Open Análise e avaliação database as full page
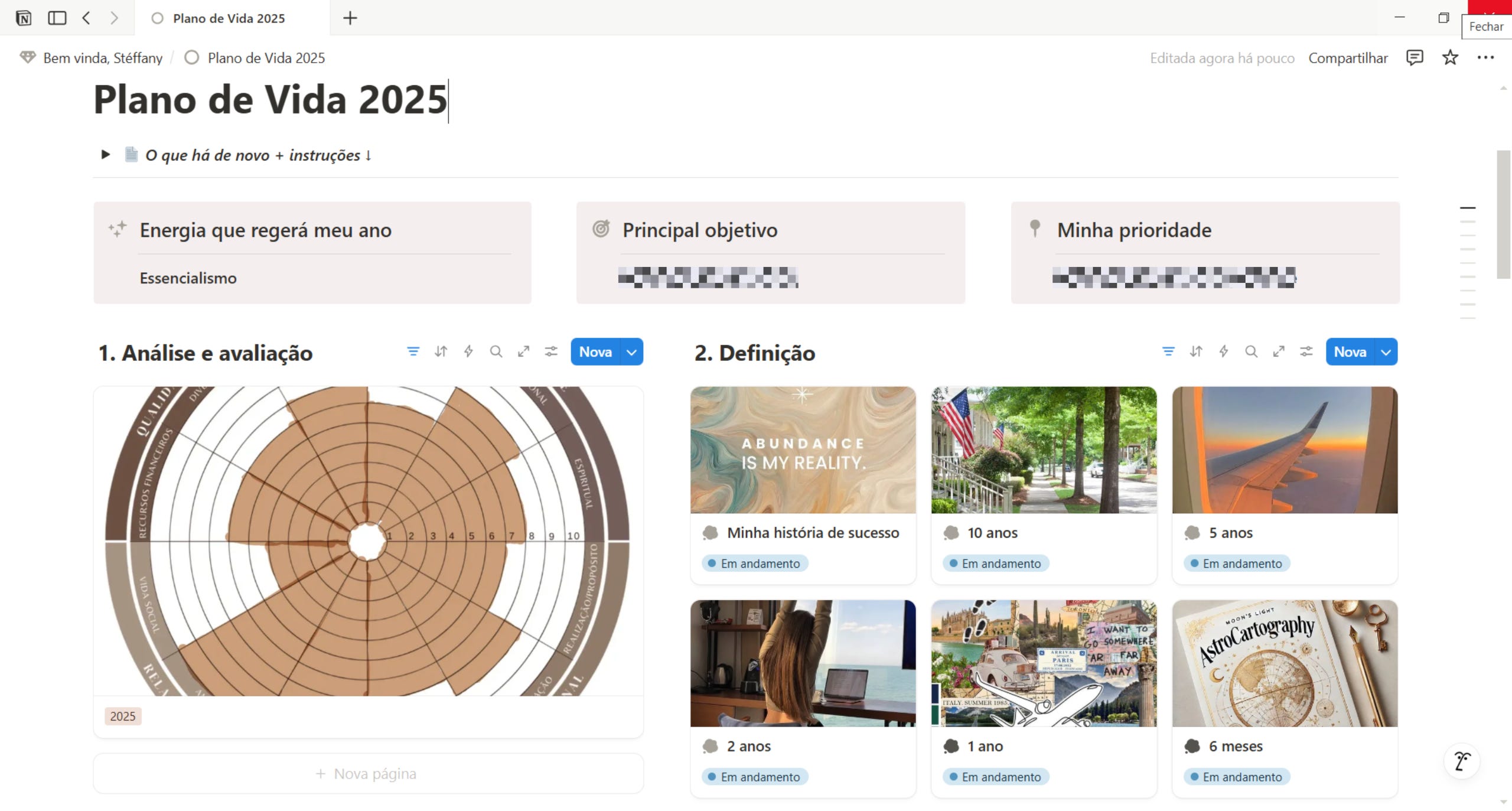 [x=523, y=351]
